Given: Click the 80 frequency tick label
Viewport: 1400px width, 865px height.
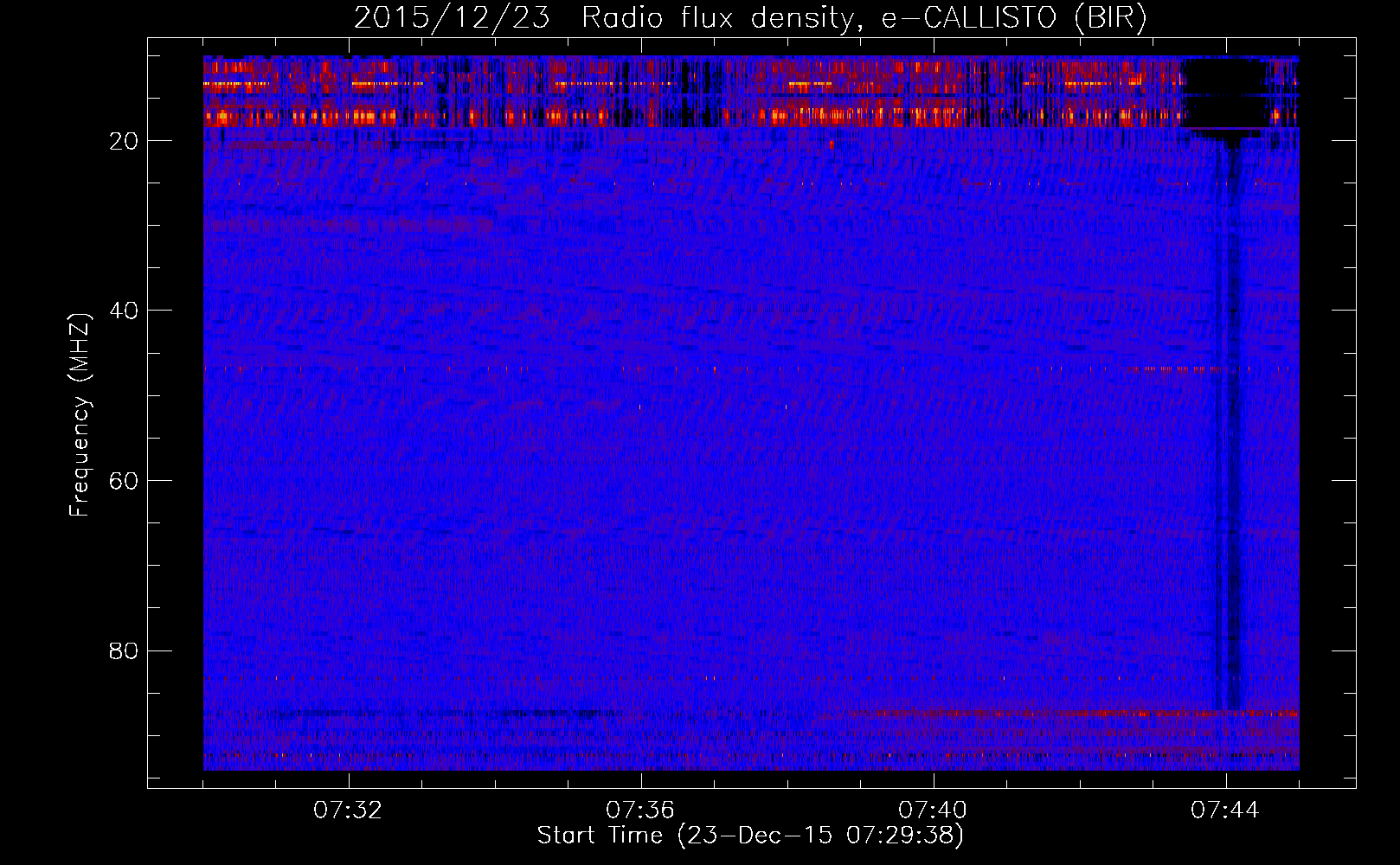Looking at the screenshot, I should pyautogui.click(x=125, y=650).
